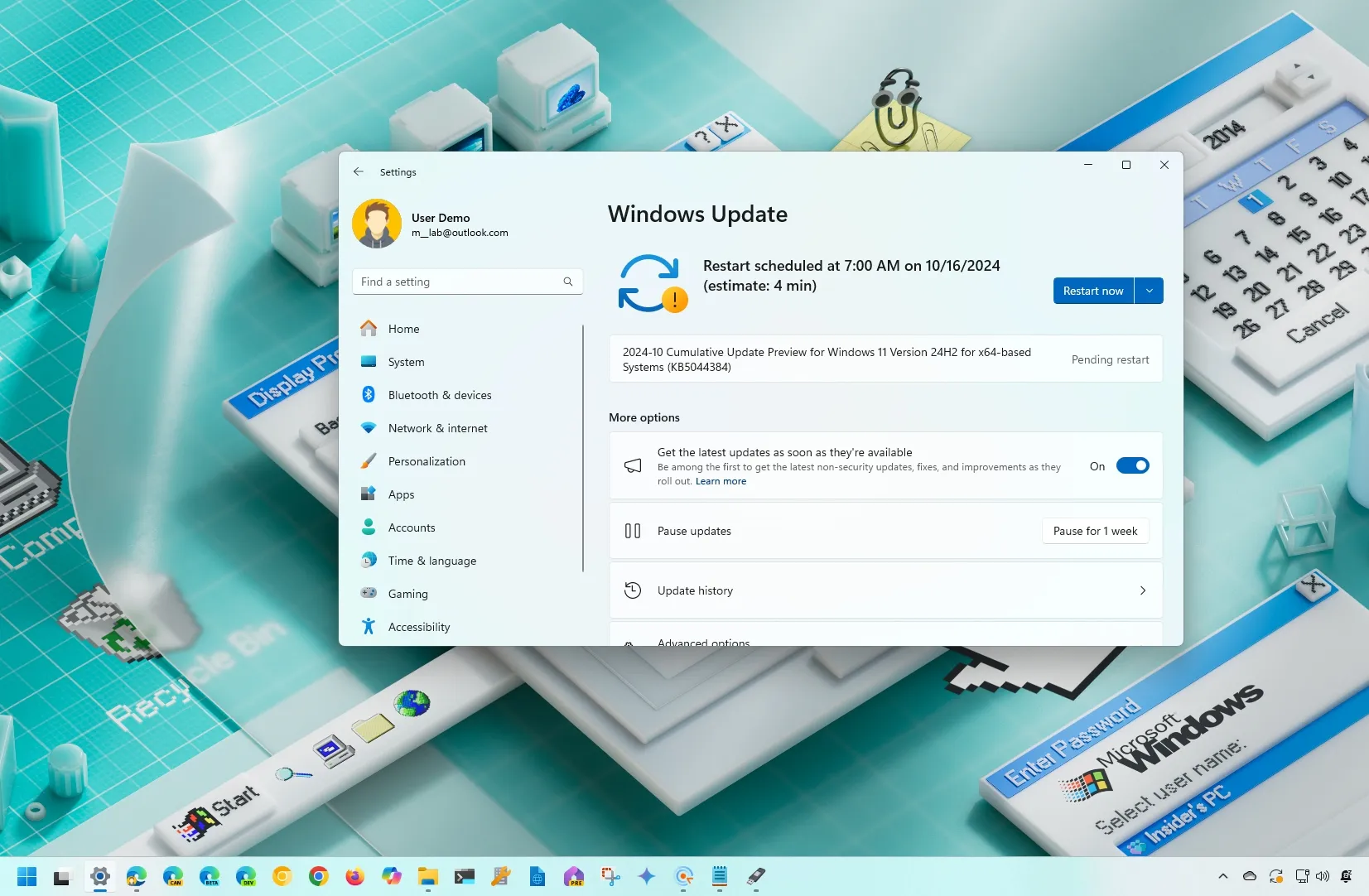Launch Edge Dev from the taskbar
This screenshot has width=1369, height=896.
click(246, 876)
